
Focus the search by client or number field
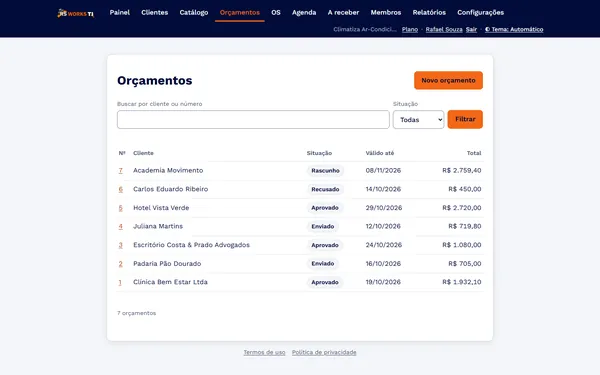(253, 120)
